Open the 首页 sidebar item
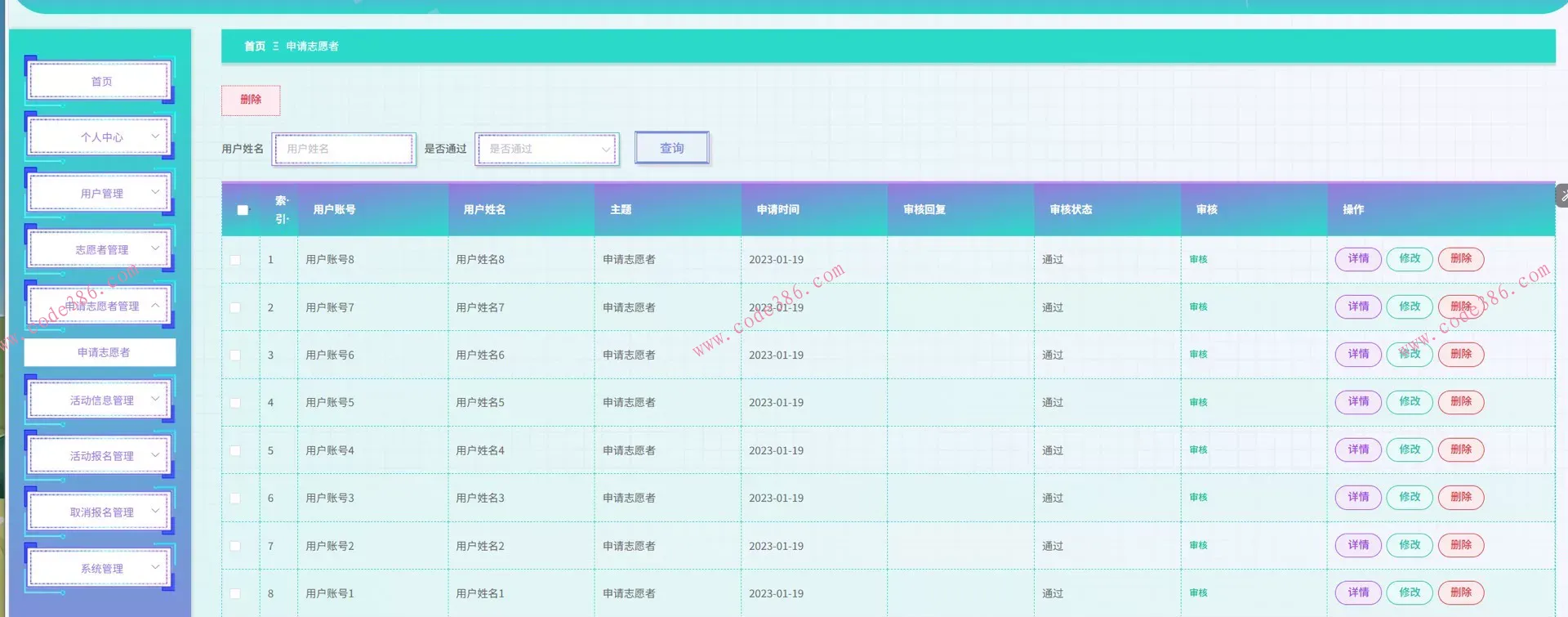Viewport: 1568px width, 617px height. click(100, 82)
